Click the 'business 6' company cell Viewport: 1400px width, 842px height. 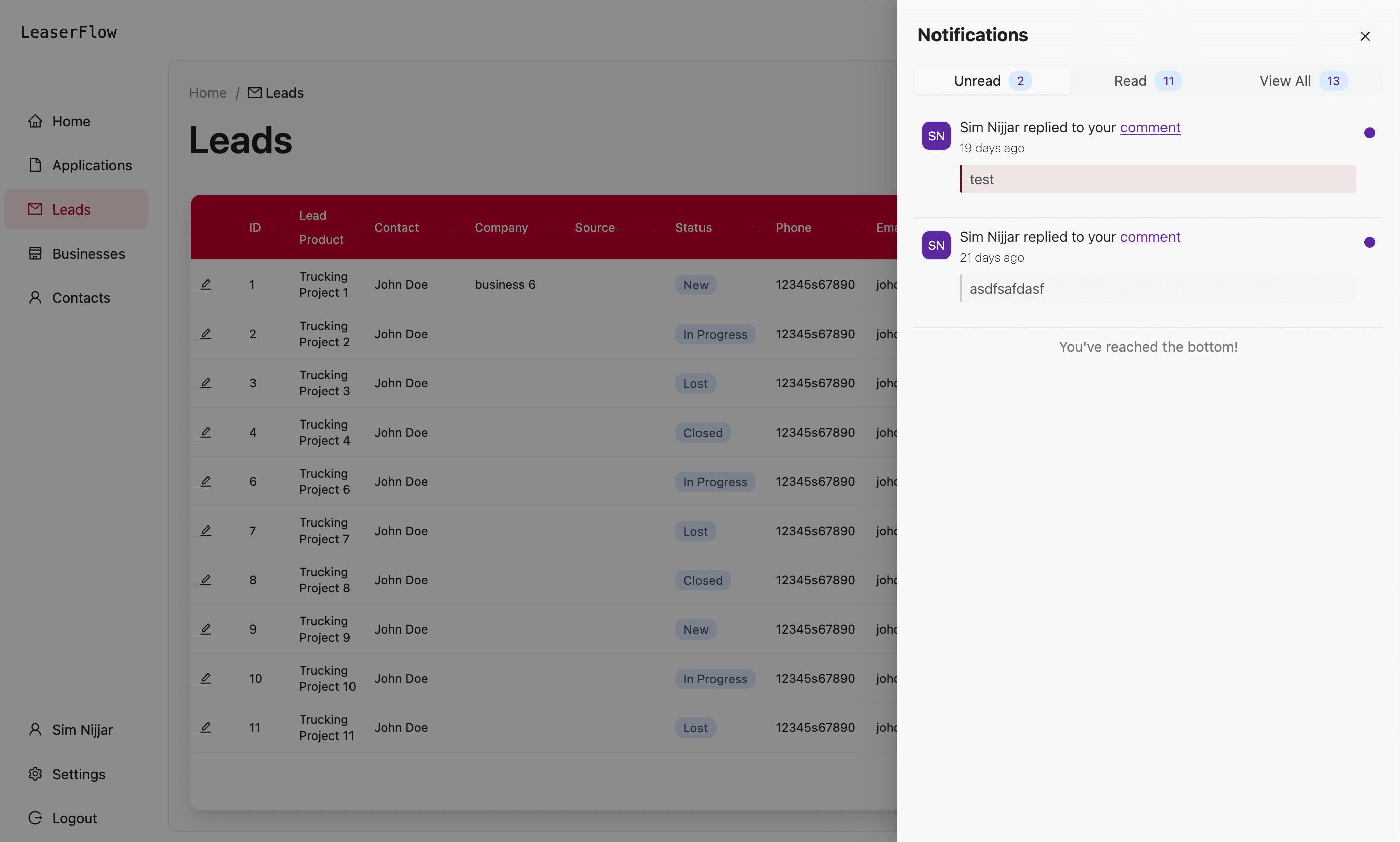tap(505, 284)
